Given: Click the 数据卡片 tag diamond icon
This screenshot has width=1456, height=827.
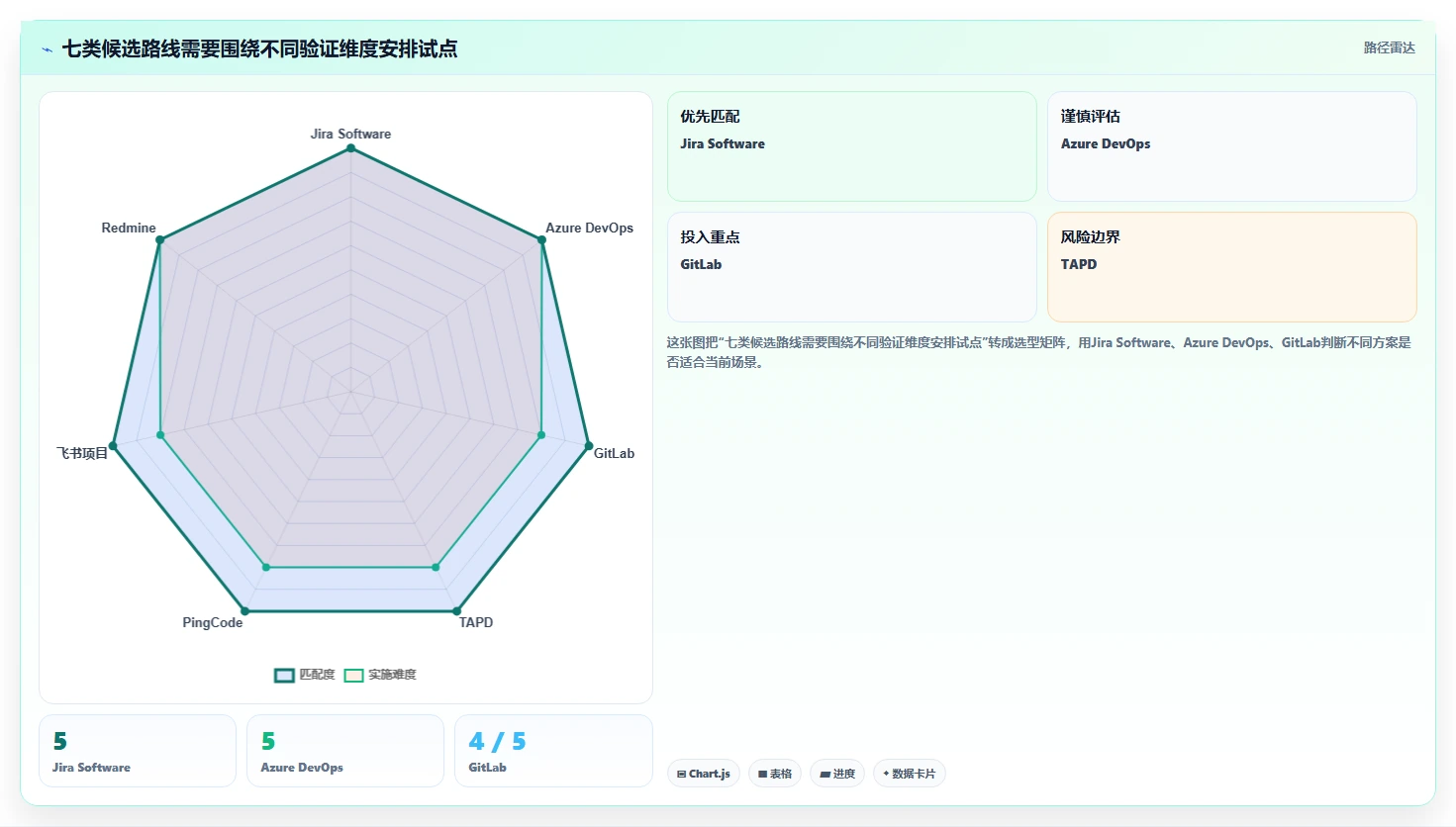Looking at the screenshot, I should [x=886, y=774].
